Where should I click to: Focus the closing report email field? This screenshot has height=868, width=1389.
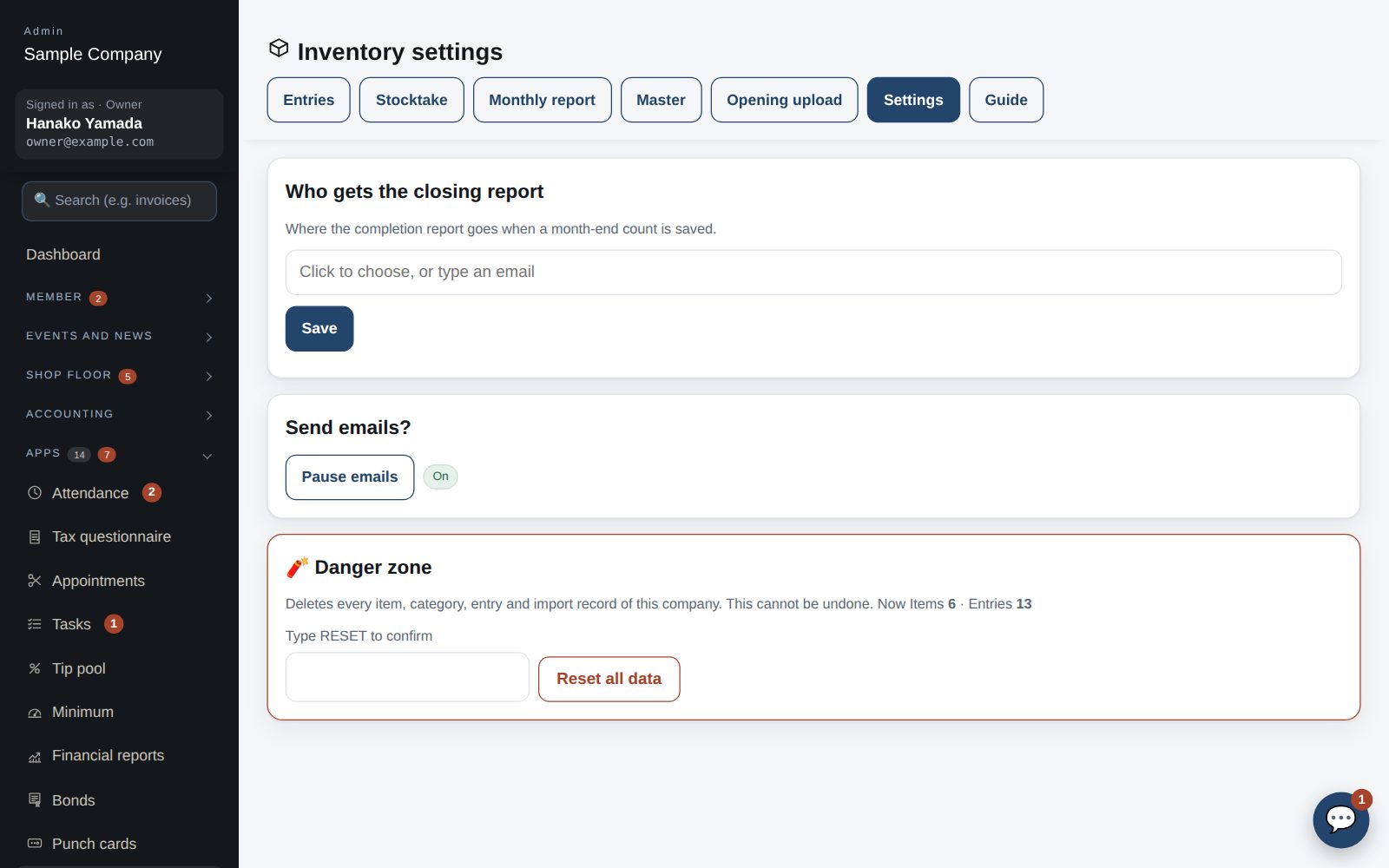(x=813, y=273)
